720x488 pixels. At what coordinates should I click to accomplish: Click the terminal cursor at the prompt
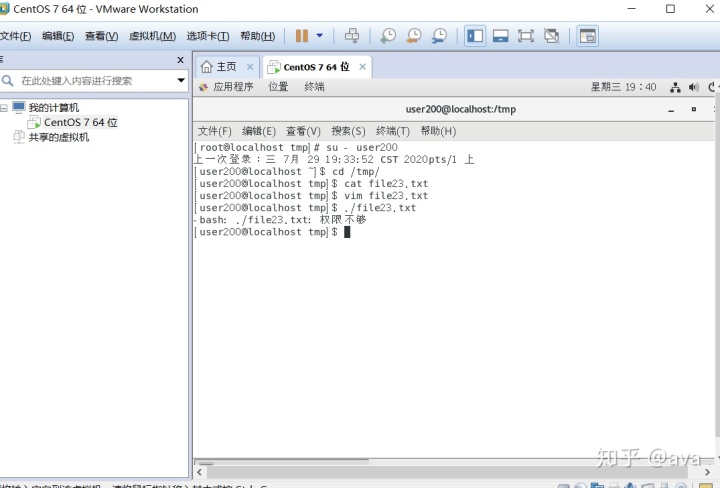pos(347,232)
